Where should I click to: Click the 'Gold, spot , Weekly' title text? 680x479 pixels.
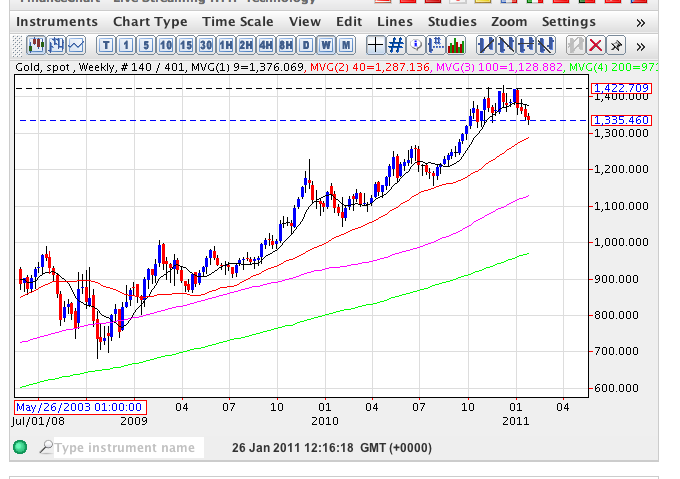[65, 67]
